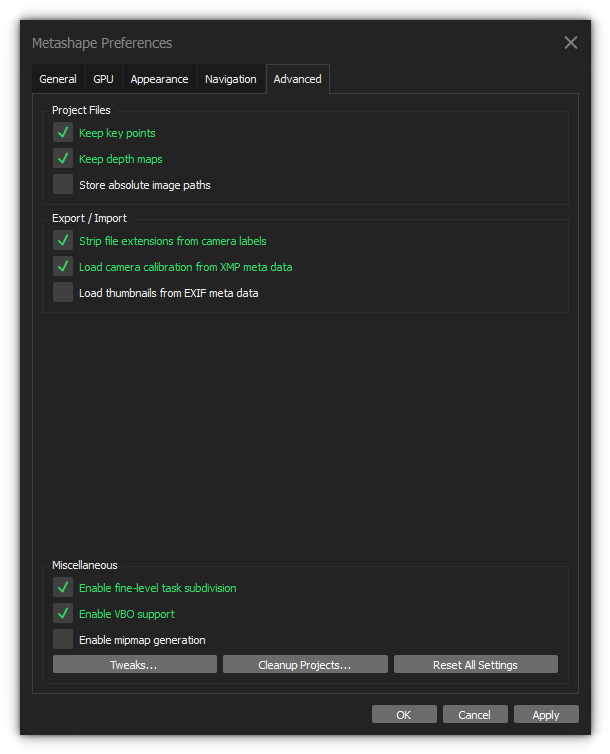
Task: Open the Tweaks dialog
Action: click(x=135, y=665)
